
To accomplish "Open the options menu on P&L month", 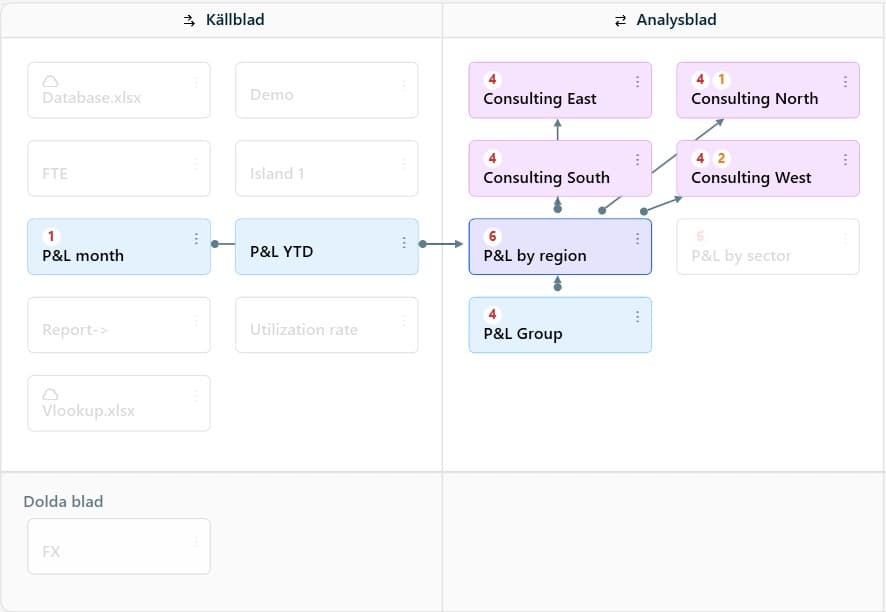I will (196, 238).
